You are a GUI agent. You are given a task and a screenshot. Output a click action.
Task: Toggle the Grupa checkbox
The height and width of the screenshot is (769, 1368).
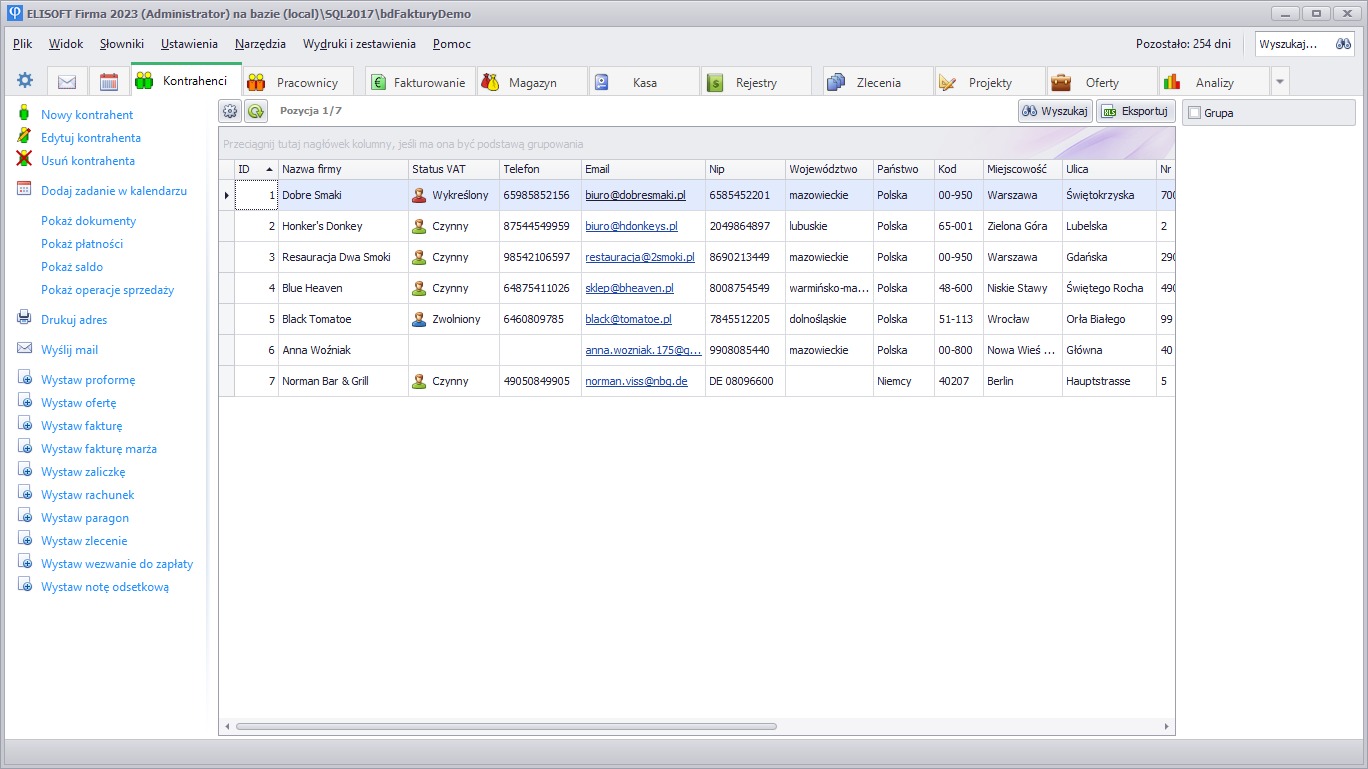click(1194, 113)
